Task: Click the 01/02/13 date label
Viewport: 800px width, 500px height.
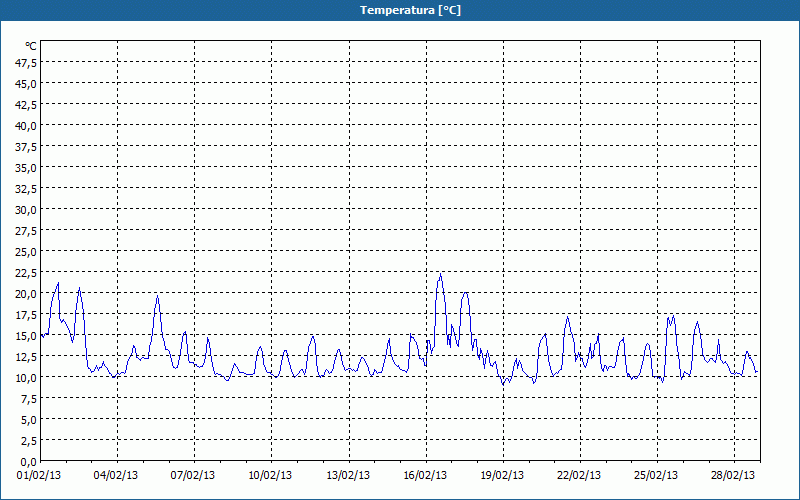Action: [39, 476]
